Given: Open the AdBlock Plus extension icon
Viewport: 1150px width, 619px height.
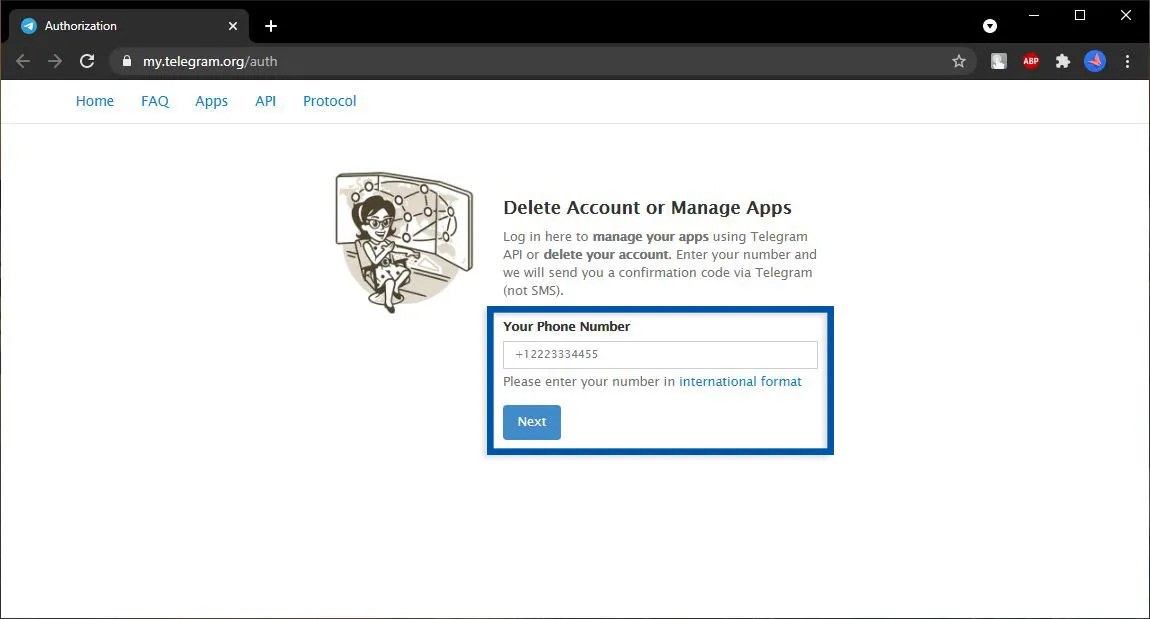Looking at the screenshot, I should tap(1030, 61).
